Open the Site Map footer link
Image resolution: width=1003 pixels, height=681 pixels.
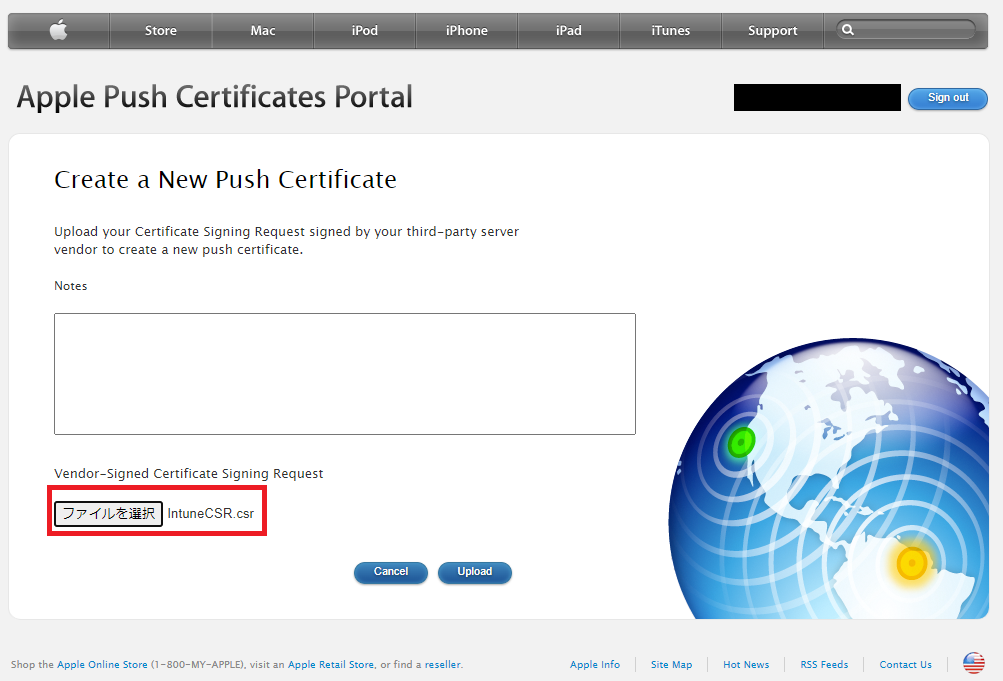[672, 664]
